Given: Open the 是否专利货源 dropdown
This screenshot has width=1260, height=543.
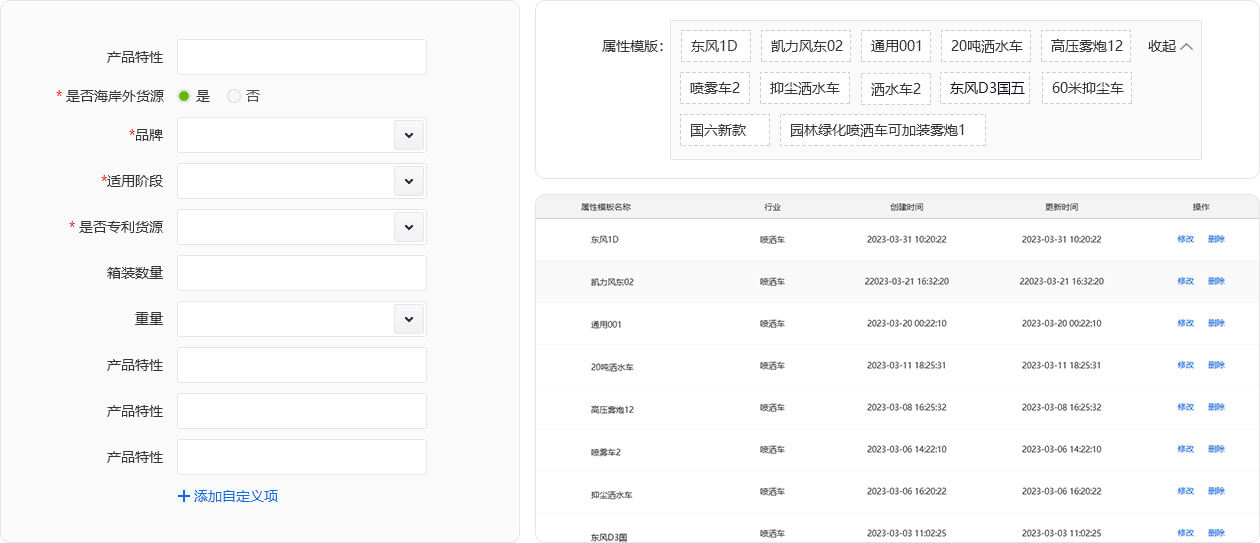Looking at the screenshot, I should 408,227.
